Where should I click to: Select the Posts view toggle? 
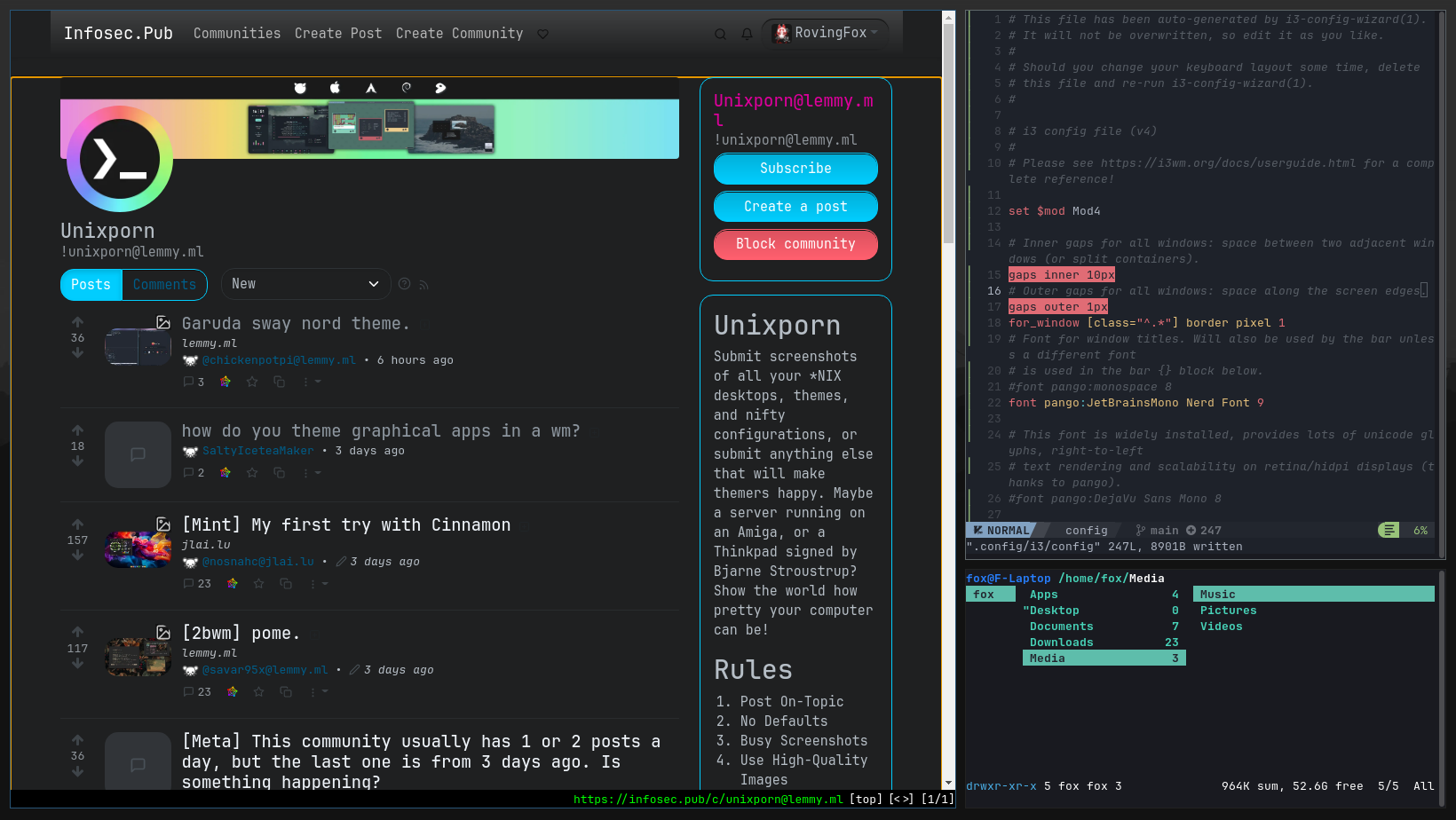click(91, 285)
